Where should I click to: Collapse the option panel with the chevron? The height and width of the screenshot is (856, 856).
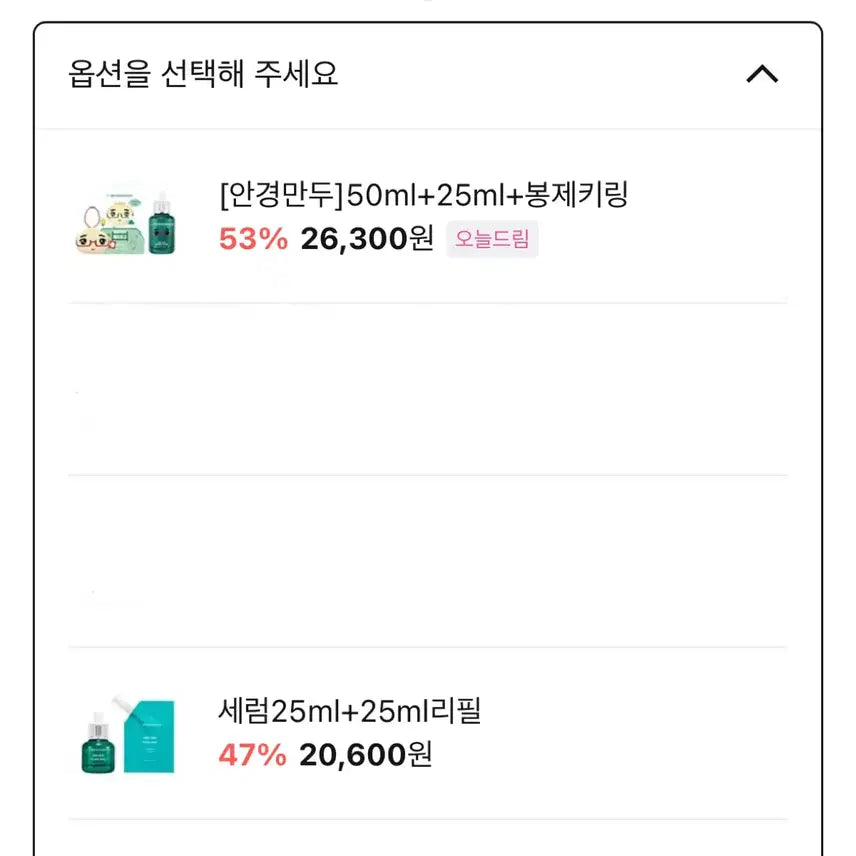coord(764,74)
